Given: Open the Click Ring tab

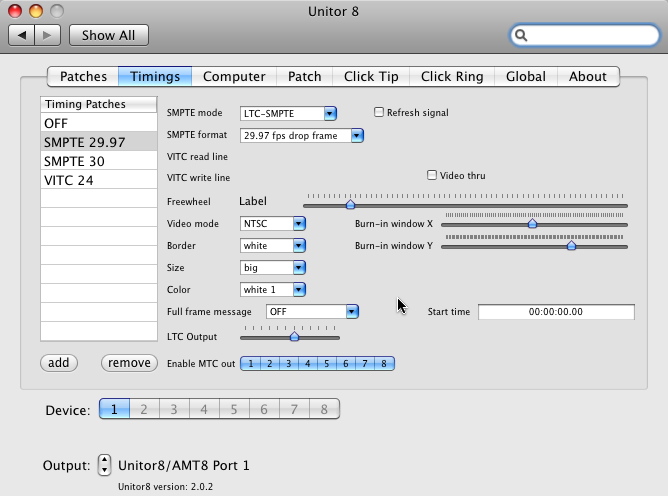Looking at the screenshot, I should [x=452, y=76].
